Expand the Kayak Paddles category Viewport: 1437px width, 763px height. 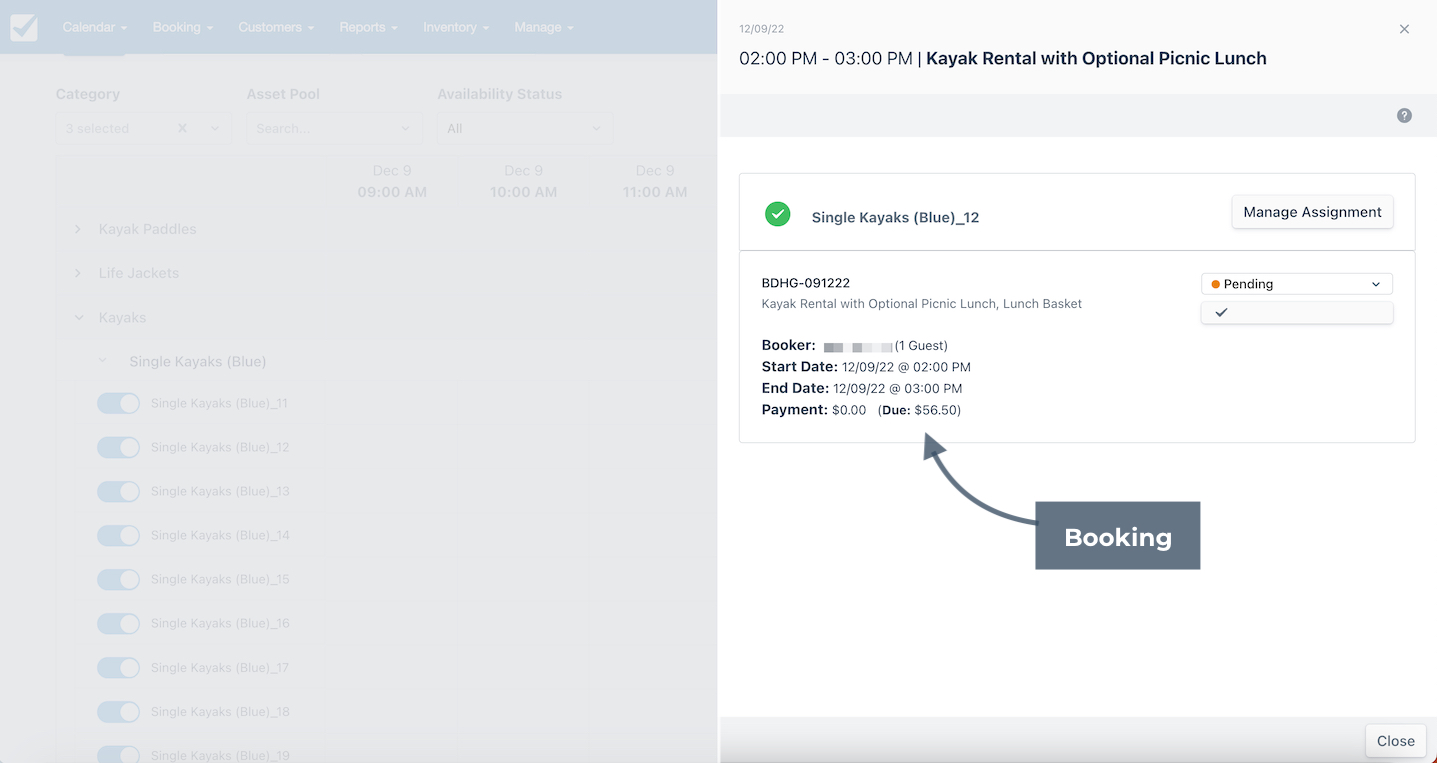78,229
